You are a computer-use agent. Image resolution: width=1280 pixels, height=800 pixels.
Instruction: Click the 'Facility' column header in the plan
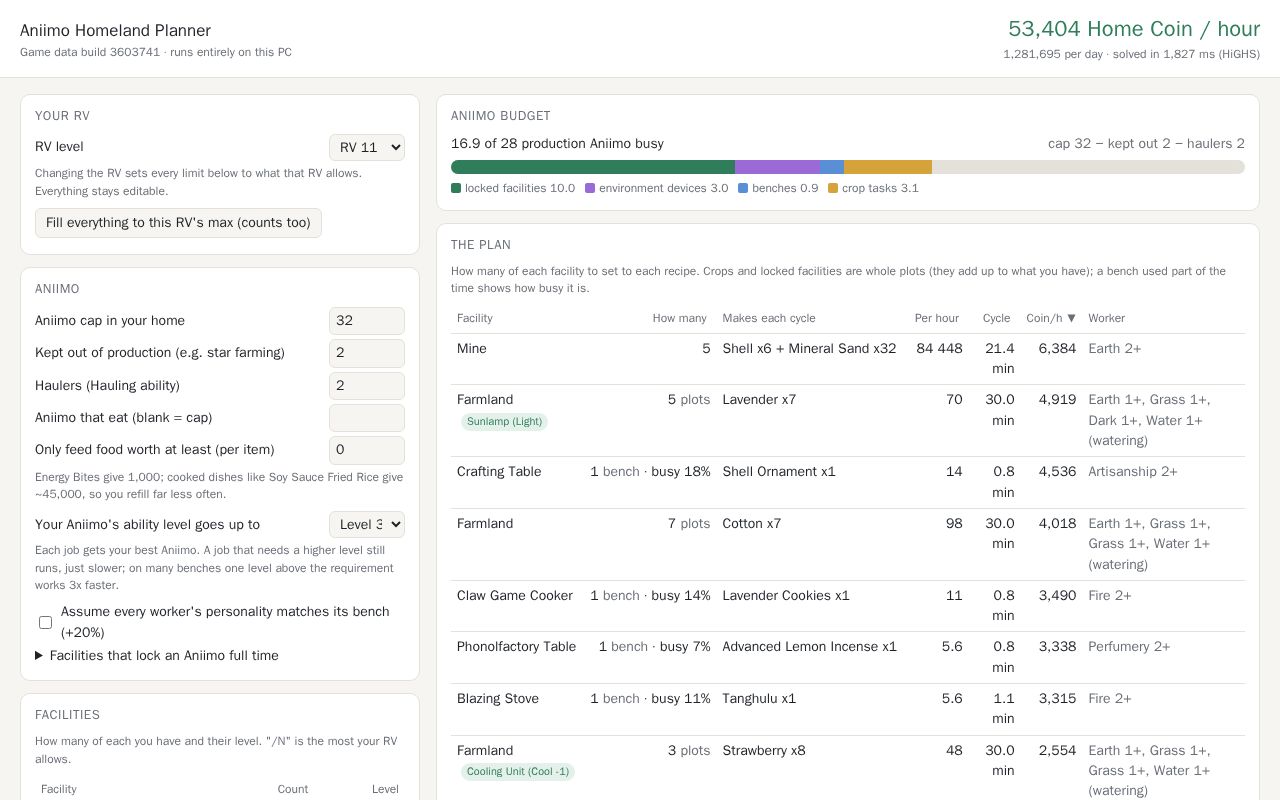pyautogui.click(x=475, y=318)
